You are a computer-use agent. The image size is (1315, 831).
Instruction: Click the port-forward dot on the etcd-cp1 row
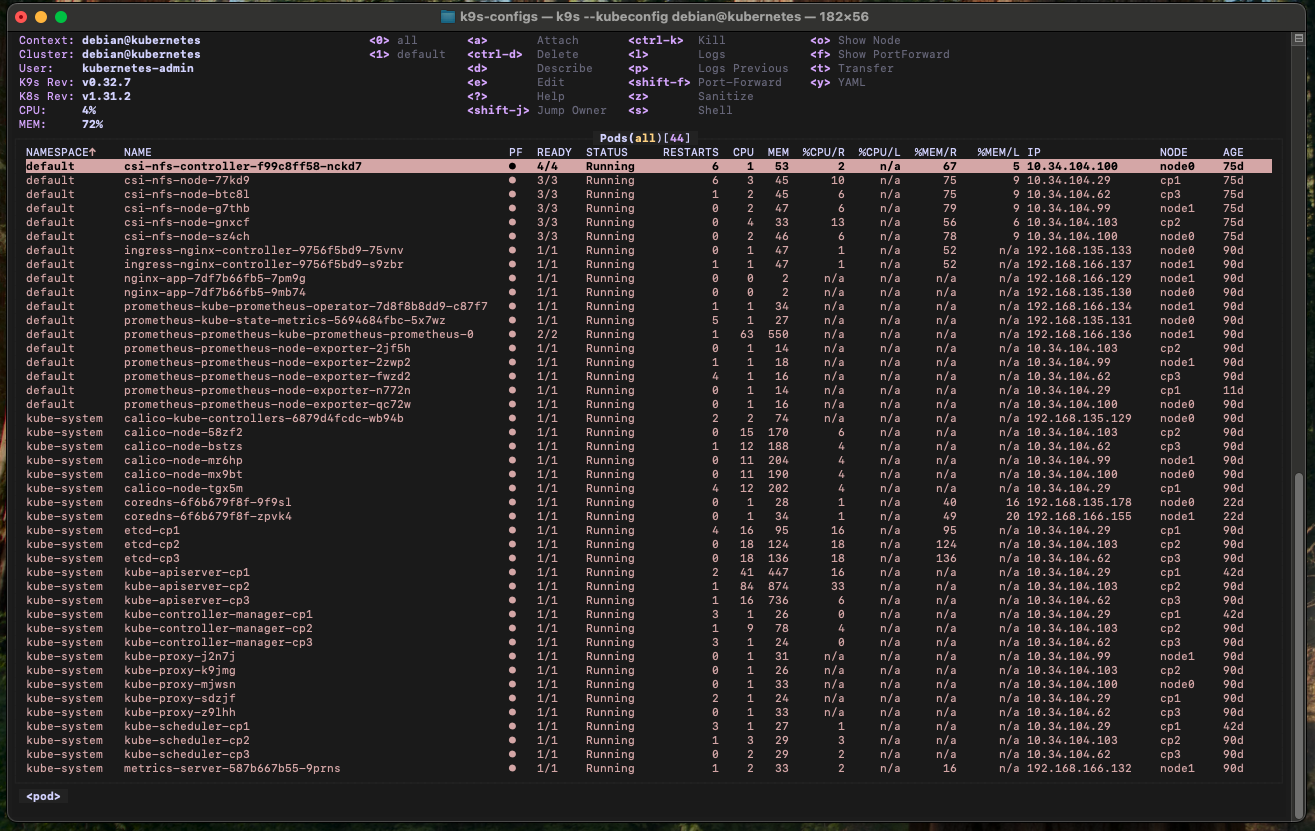[x=513, y=530]
